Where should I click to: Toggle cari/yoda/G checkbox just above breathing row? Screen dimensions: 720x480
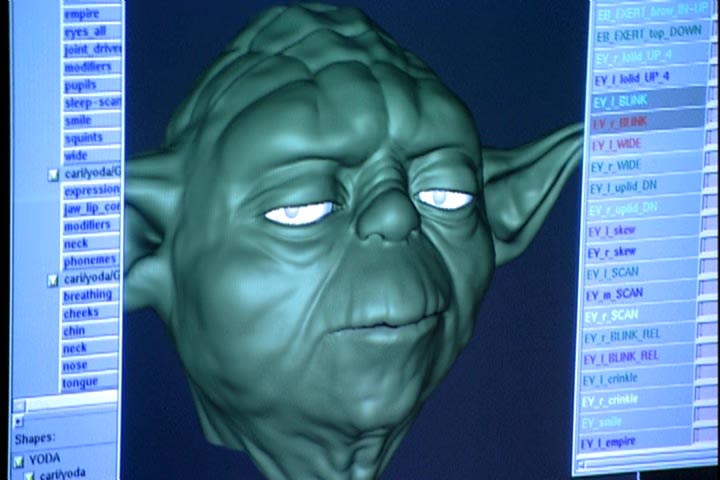click(x=53, y=280)
